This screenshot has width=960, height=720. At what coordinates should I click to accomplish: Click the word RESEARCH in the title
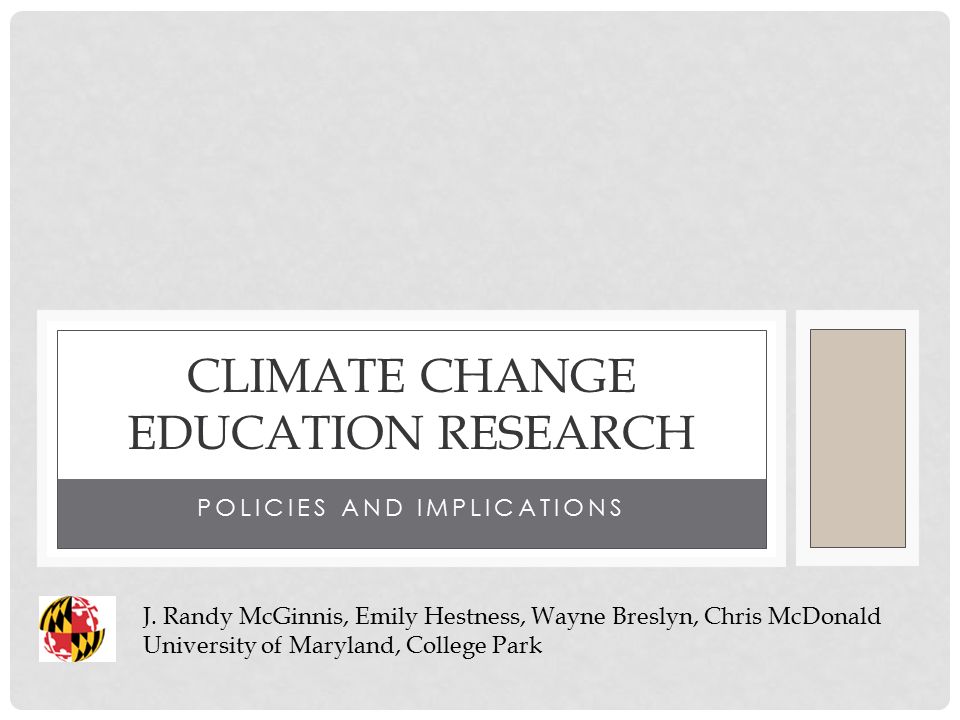point(567,432)
